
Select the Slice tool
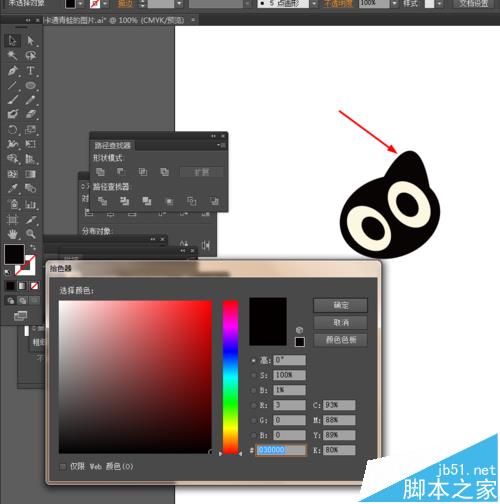coord(30,219)
